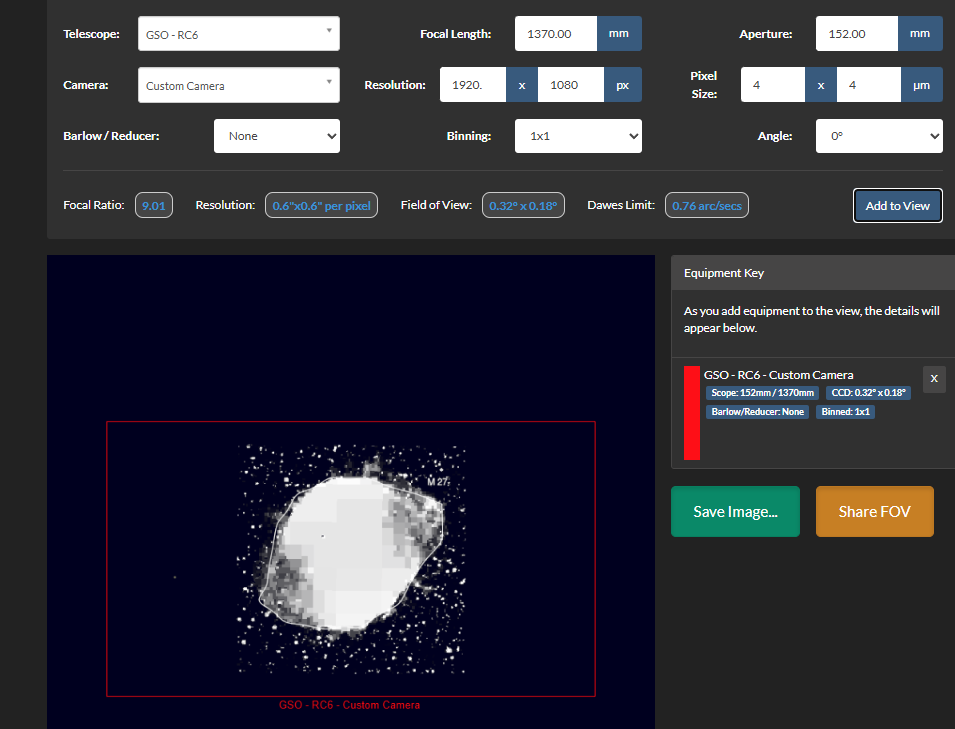Image resolution: width=955 pixels, height=729 pixels.
Task: Click the Equipment Key panel header
Action: pos(812,273)
